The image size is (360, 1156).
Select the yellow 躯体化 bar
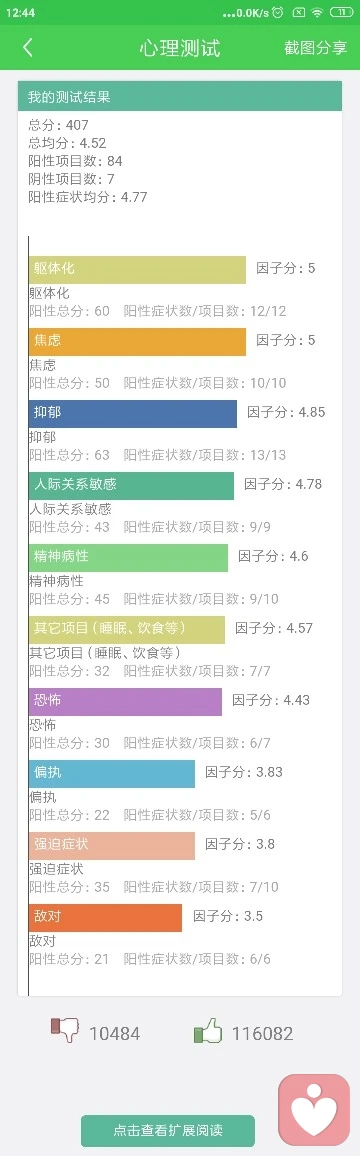tap(137, 270)
